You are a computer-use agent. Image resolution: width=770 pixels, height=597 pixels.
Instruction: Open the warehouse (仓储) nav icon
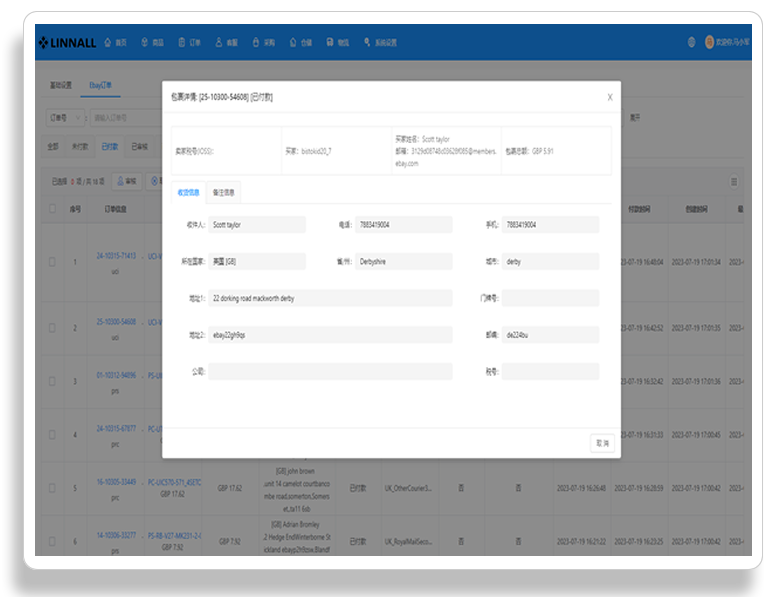click(x=293, y=43)
